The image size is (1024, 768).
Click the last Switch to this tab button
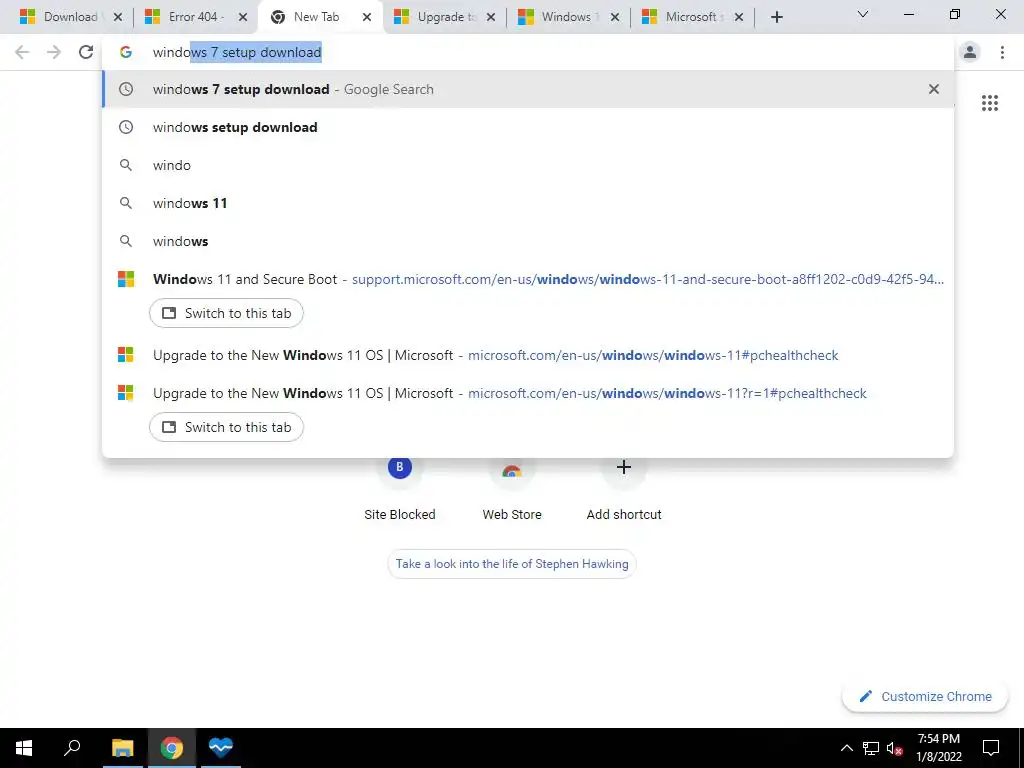point(226,427)
